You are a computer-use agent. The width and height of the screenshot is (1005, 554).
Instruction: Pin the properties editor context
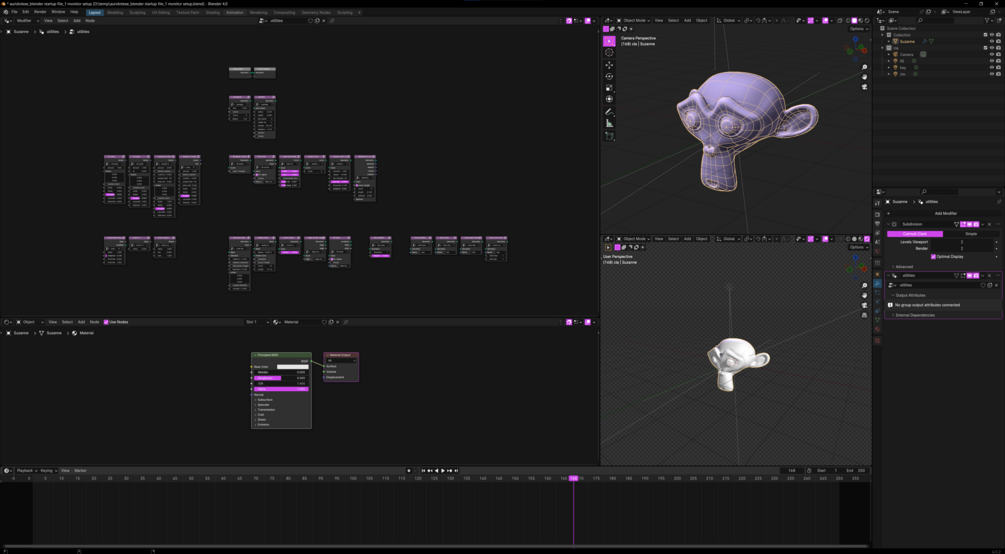[999, 201]
